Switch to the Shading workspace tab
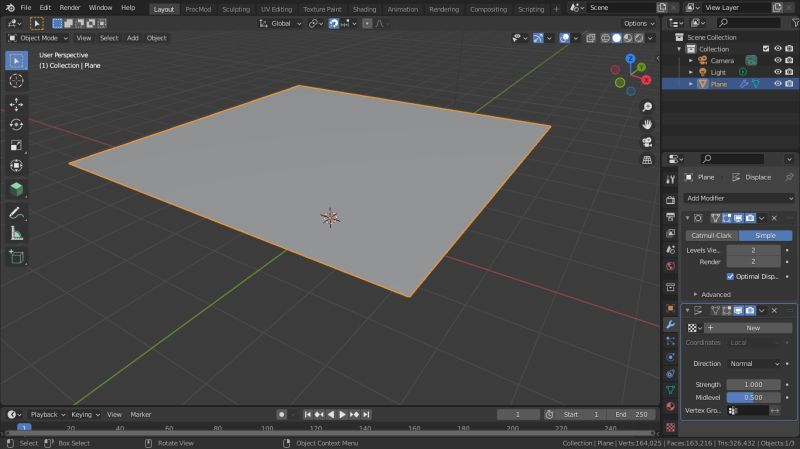Viewport: 800px width, 449px height. coord(364,9)
